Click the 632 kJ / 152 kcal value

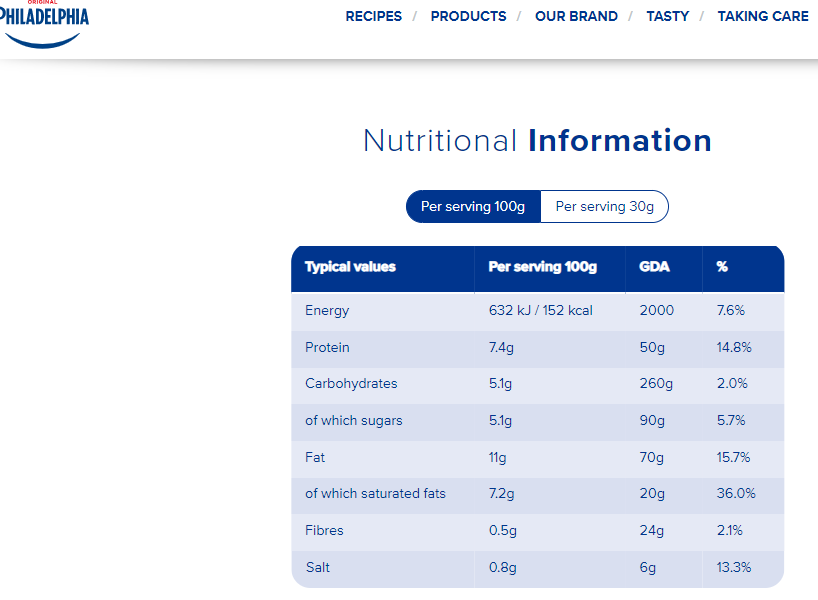pyautogui.click(x=540, y=310)
